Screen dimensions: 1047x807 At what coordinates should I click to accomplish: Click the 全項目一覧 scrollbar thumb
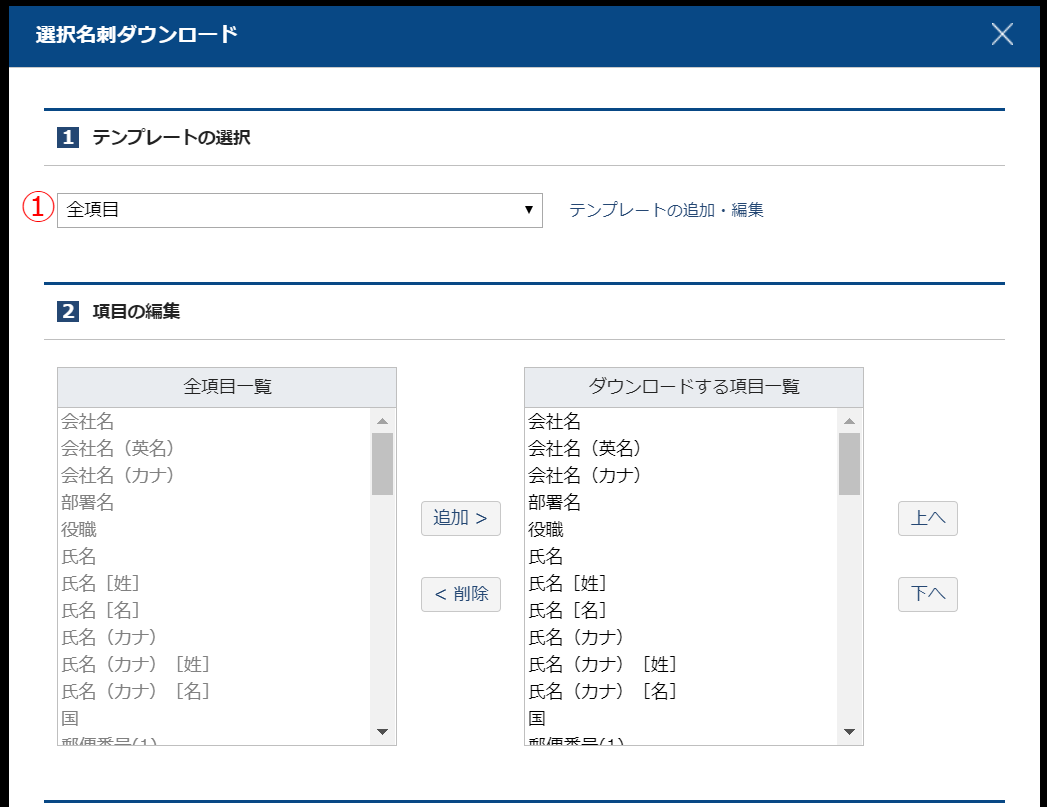382,463
